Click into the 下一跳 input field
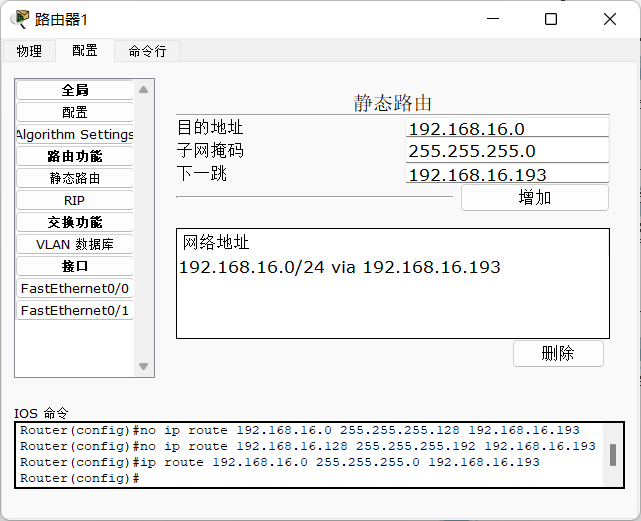 tap(507, 173)
